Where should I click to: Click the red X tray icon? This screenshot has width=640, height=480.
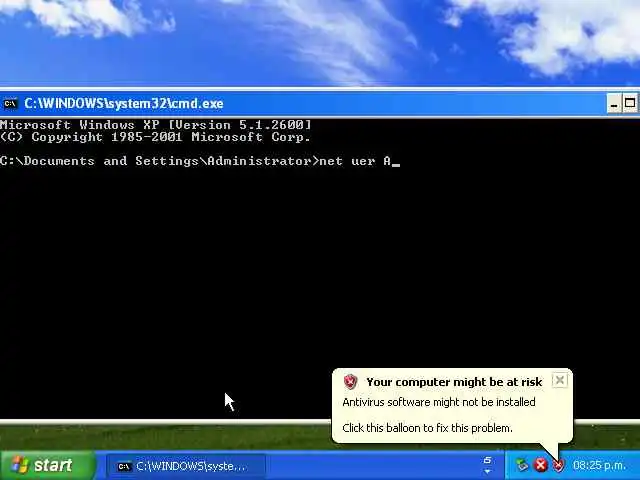coord(541,465)
